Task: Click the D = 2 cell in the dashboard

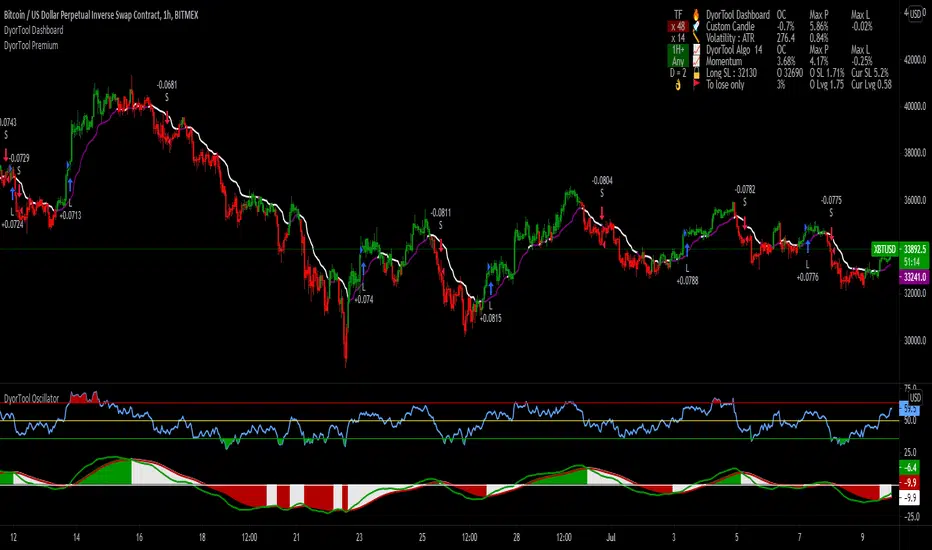Action: 678,73
